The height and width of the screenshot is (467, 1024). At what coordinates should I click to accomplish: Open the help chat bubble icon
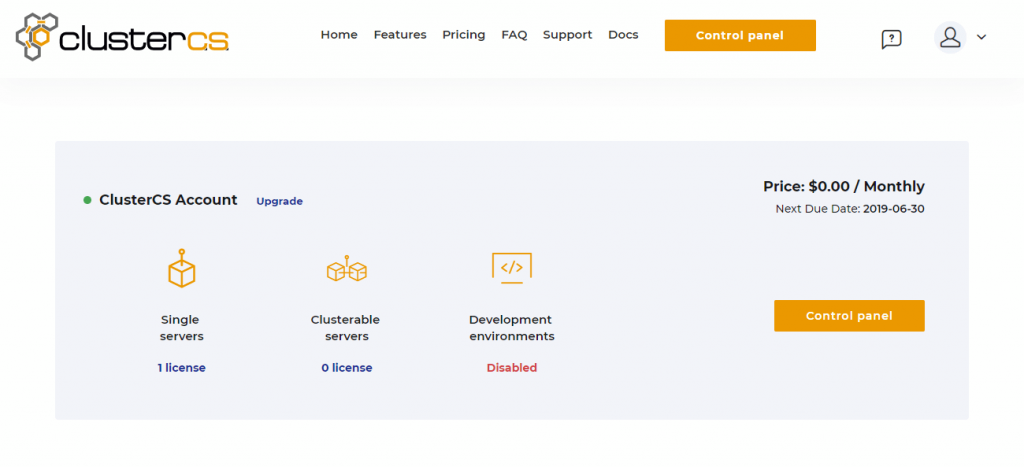(891, 39)
